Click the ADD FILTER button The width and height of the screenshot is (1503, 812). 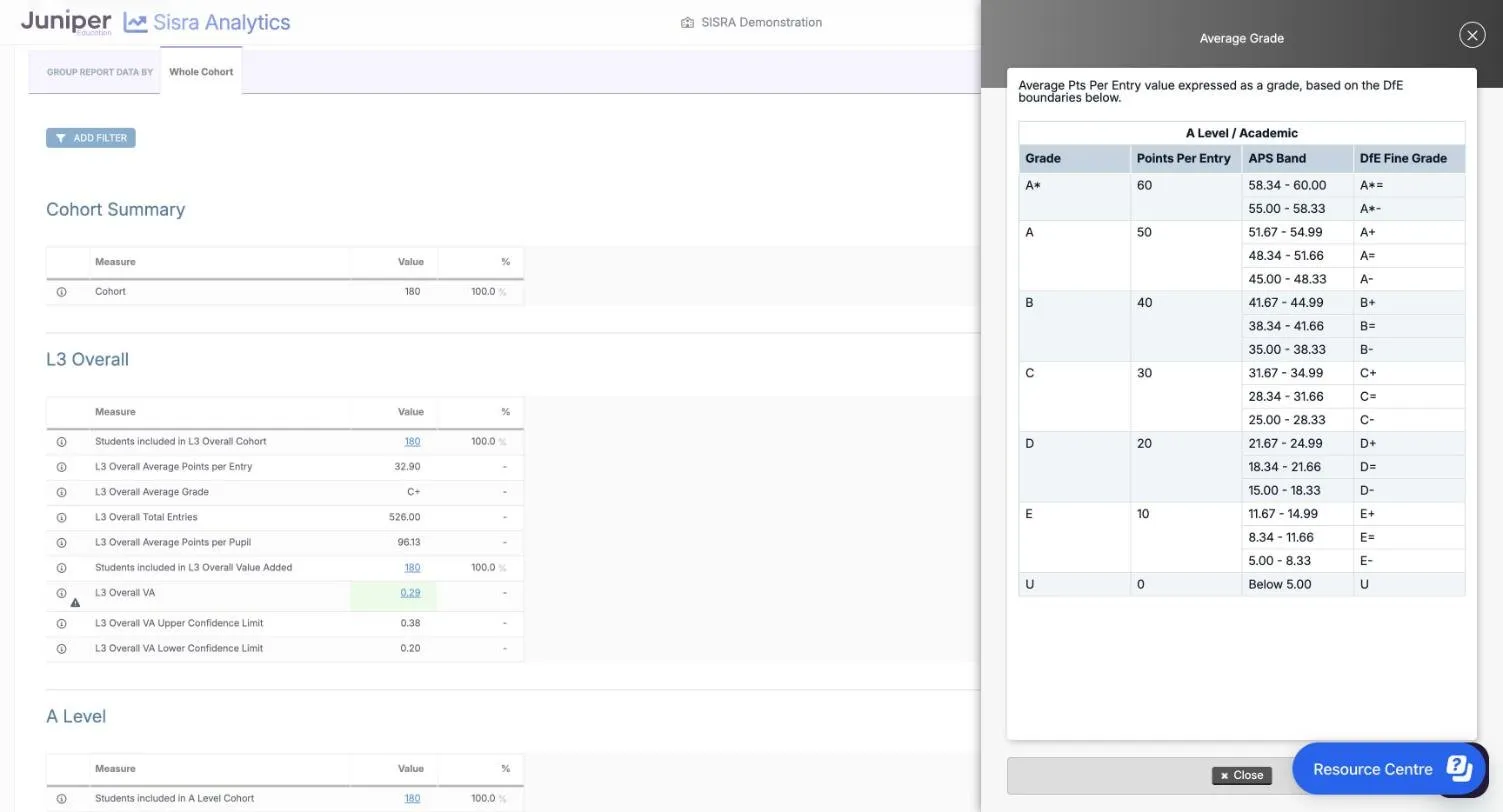(91, 138)
